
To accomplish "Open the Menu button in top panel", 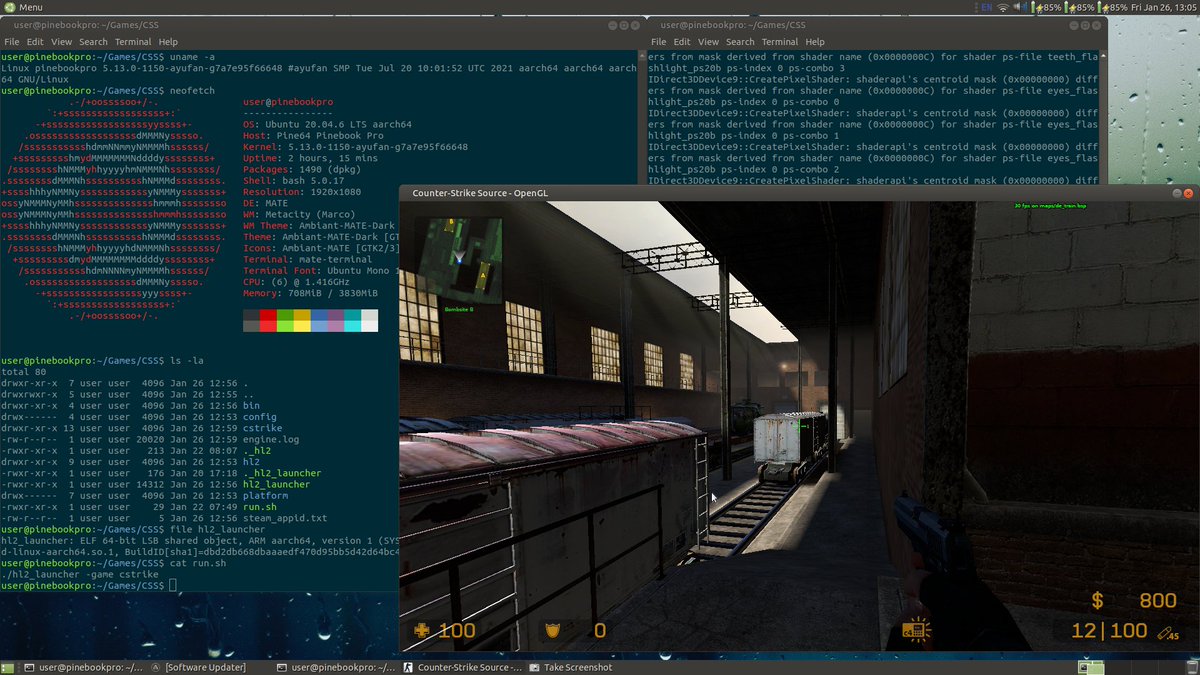I will pyautogui.click(x=22, y=7).
